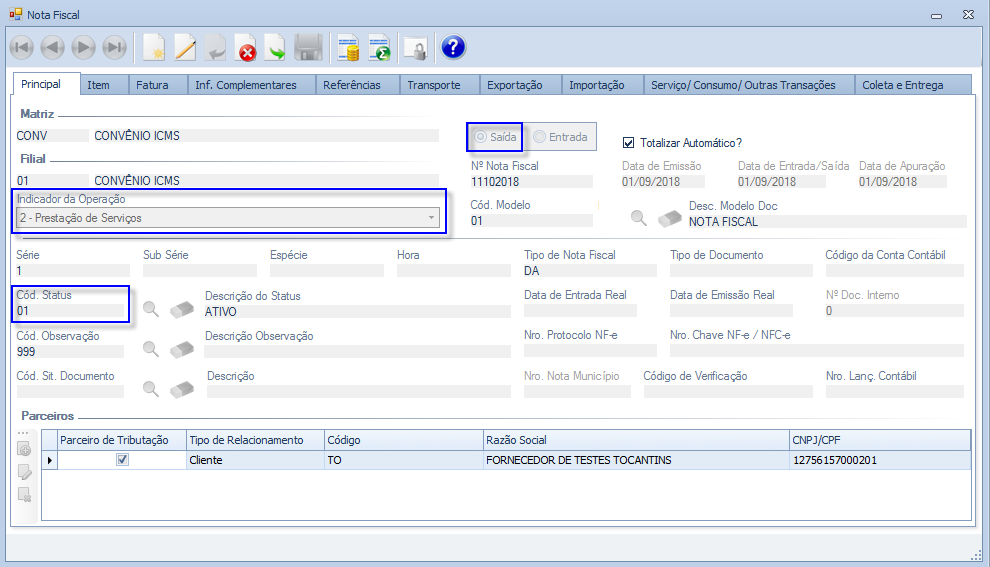Click the Tipo de Nota Fiscal field
The image size is (990, 567).
590,271
